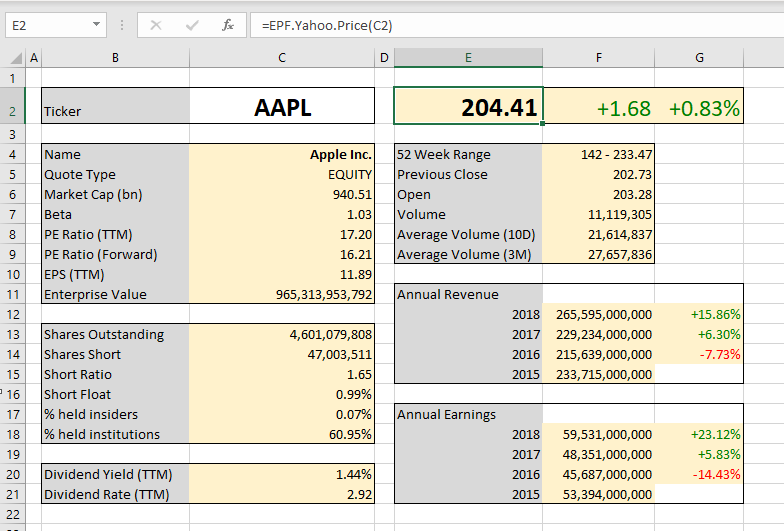Image resolution: width=784 pixels, height=531 pixels.
Task: Open the Insert Function fx icon
Action: (x=228, y=25)
